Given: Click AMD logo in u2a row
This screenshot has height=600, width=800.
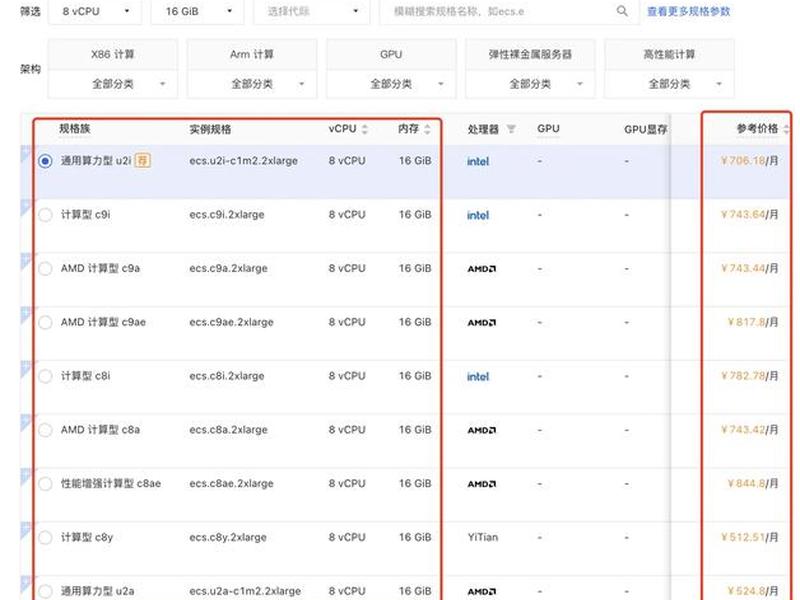Looking at the screenshot, I should 482,592.
